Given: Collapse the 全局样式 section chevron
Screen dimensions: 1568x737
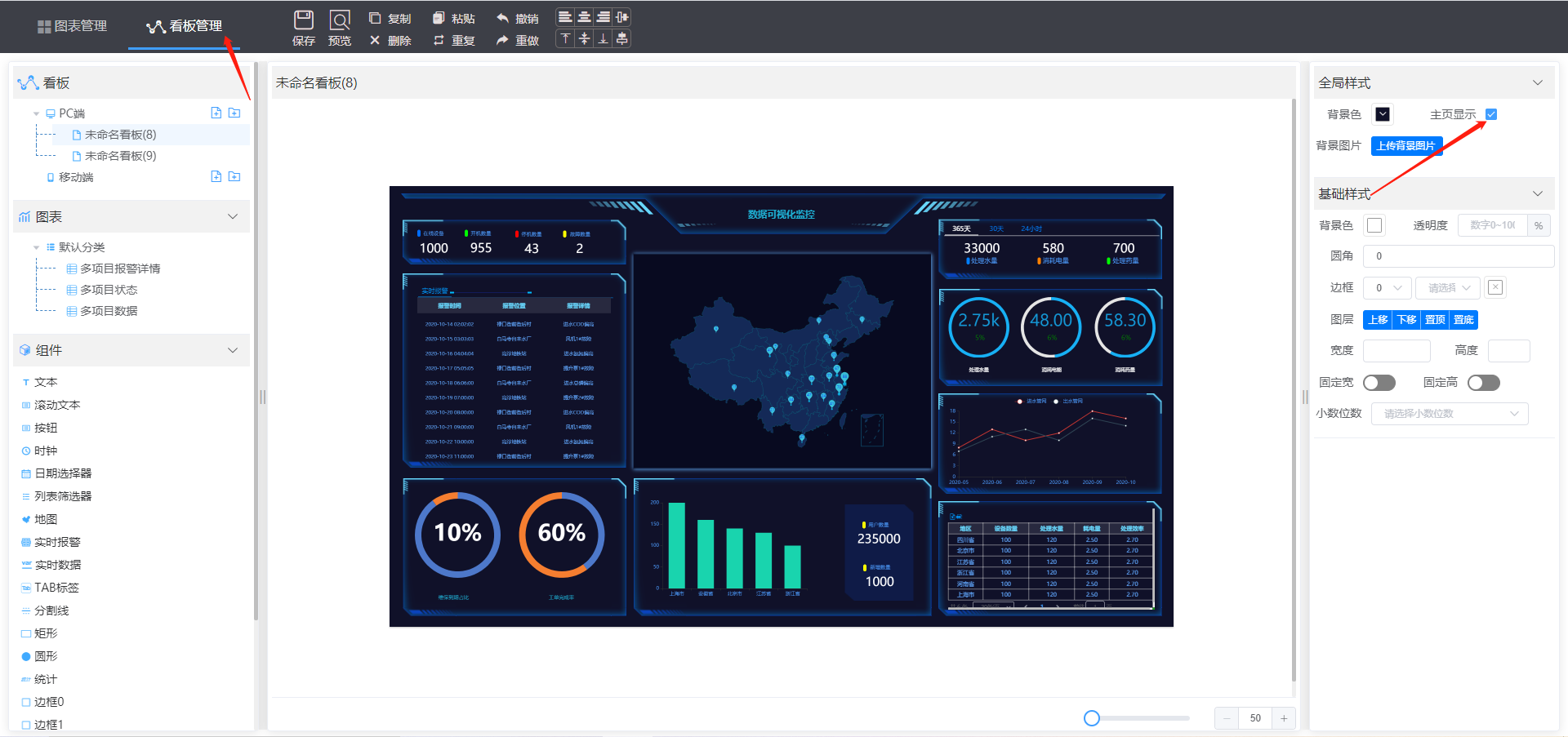Looking at the screenshot, I should [x=1538, y=82].
